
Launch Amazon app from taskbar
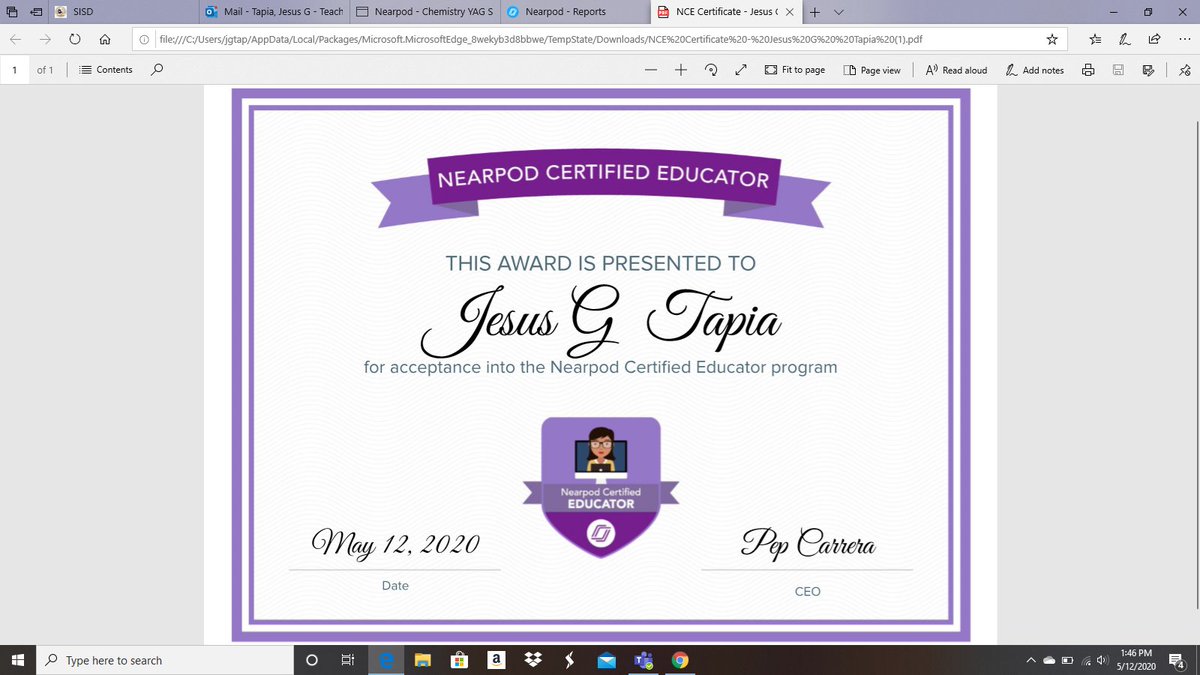point(495,660)
